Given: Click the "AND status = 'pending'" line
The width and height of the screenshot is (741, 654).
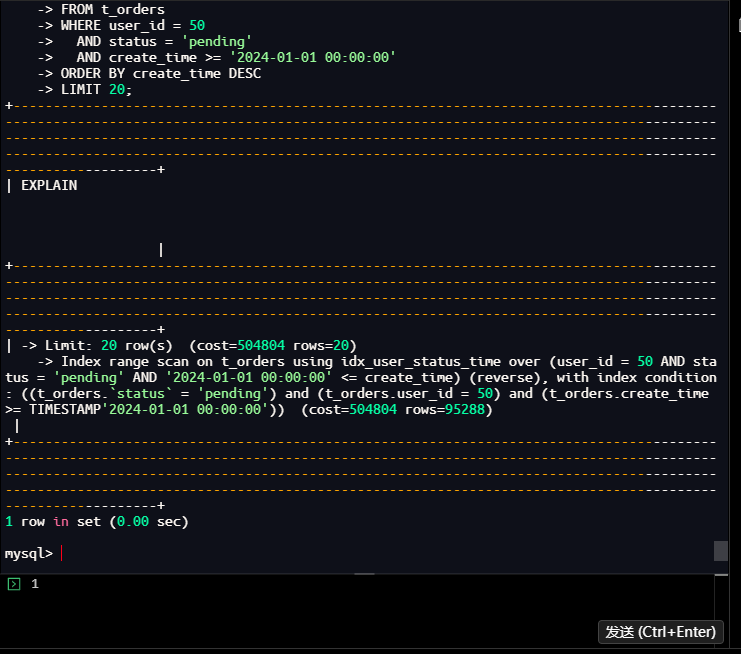Looking at the screenshot, I should 164,42.
